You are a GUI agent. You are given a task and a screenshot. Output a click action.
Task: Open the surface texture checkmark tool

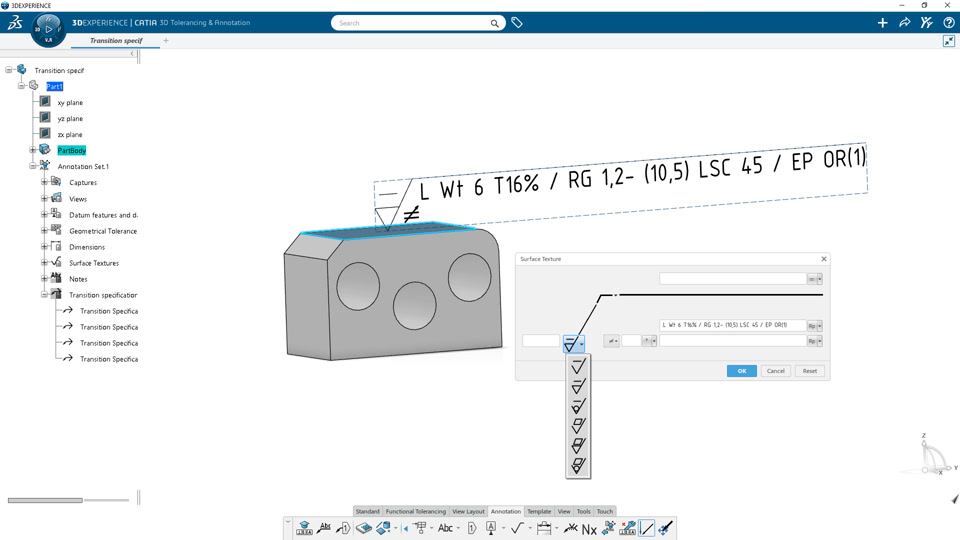517,528
